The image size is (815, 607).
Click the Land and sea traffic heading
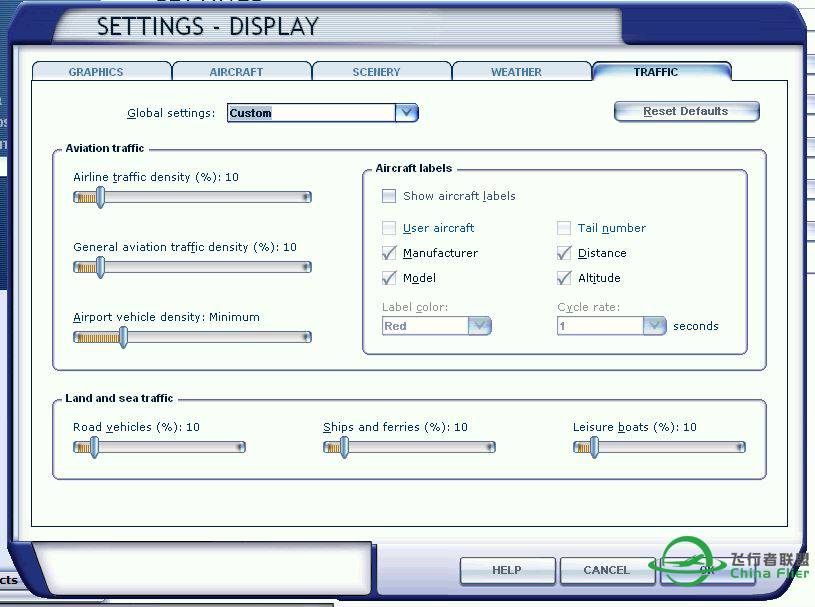(x=119, y=398)
